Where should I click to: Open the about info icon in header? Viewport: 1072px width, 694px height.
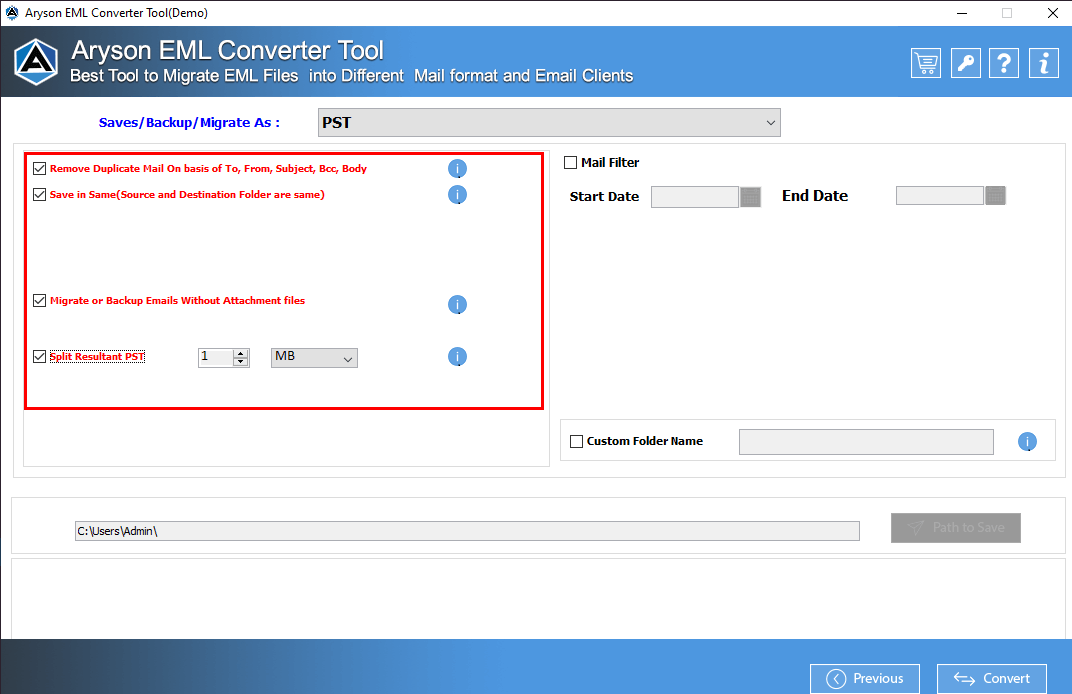[1043, 64]
